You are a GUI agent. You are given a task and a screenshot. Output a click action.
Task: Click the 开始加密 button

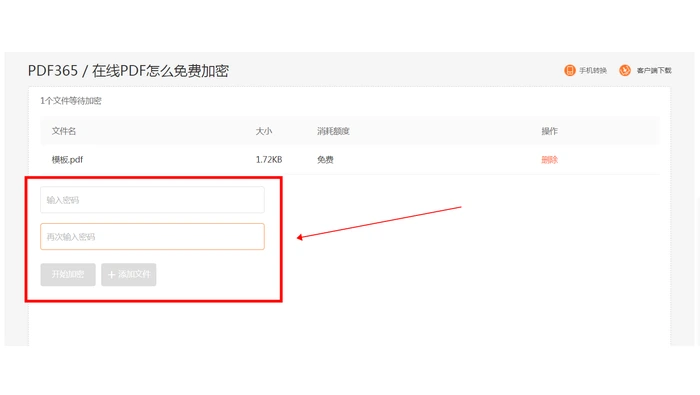tap(68, 274)
